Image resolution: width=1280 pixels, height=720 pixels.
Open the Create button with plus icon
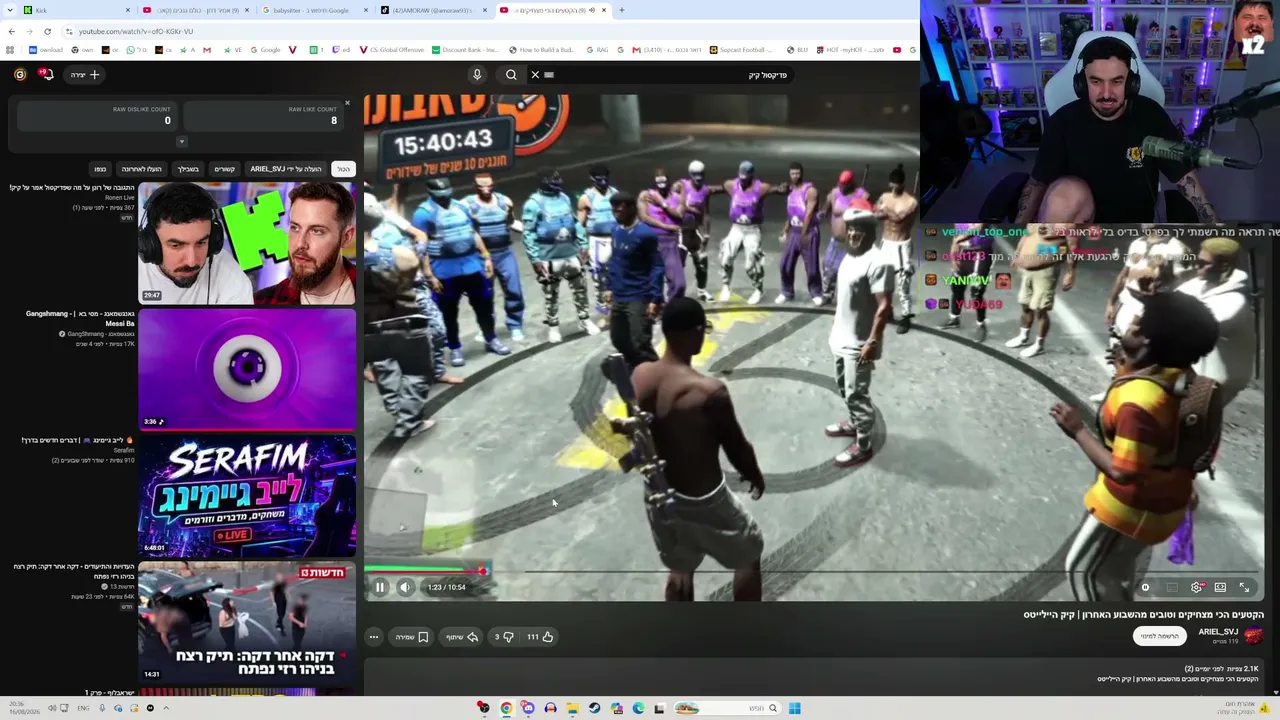tap(86, 75)
